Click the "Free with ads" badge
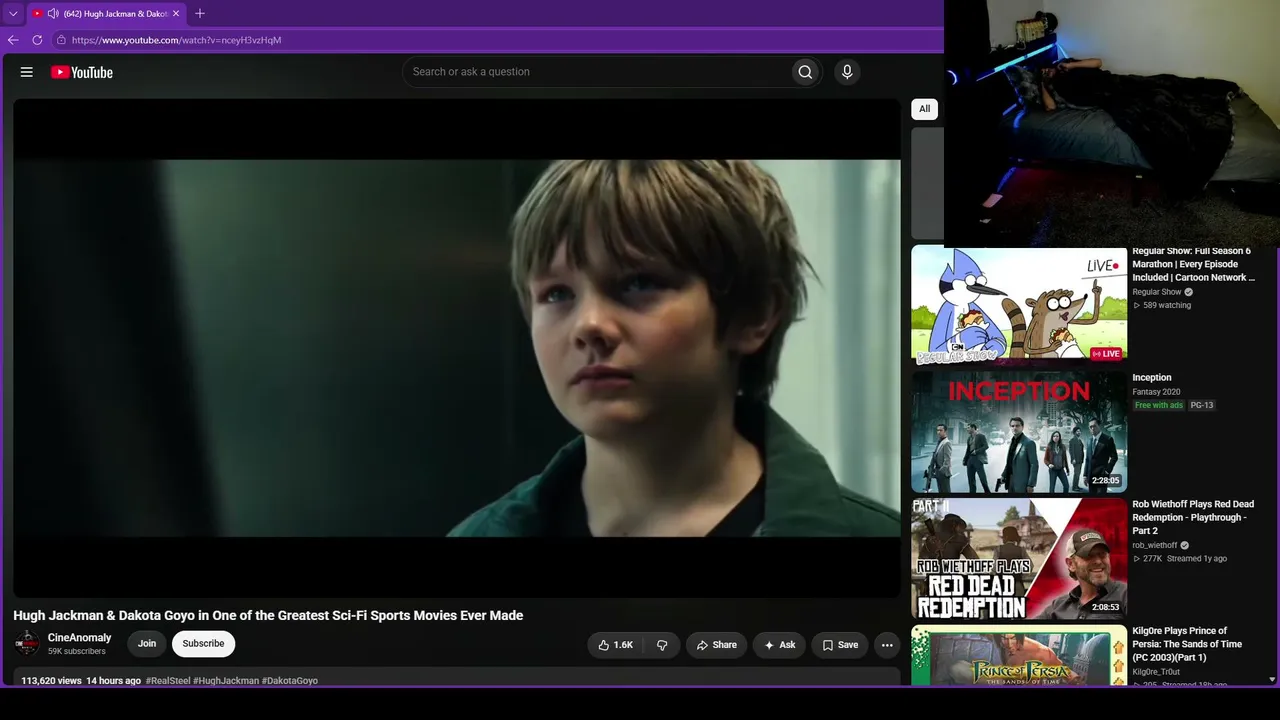 (1159, 405)
